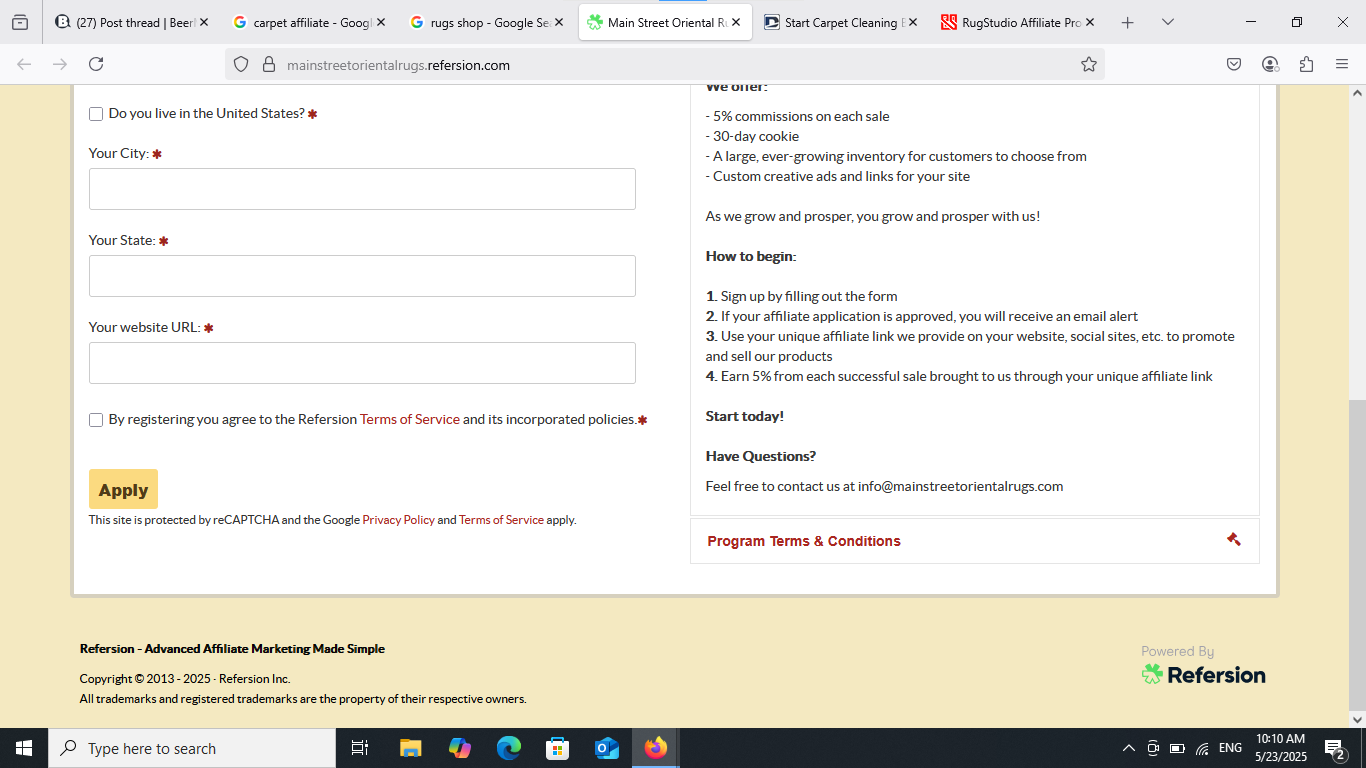
Task: Go back to previous page
Action: (24, 64)
